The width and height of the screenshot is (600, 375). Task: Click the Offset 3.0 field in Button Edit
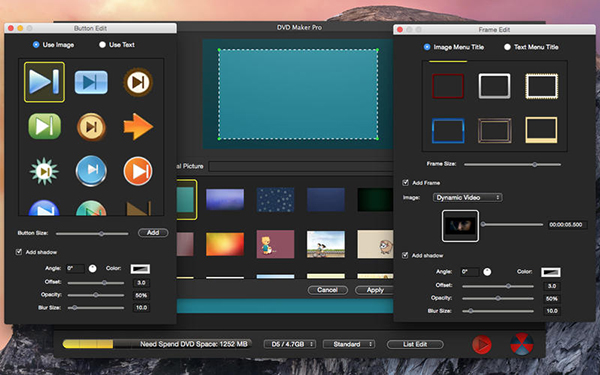point(141,283)
